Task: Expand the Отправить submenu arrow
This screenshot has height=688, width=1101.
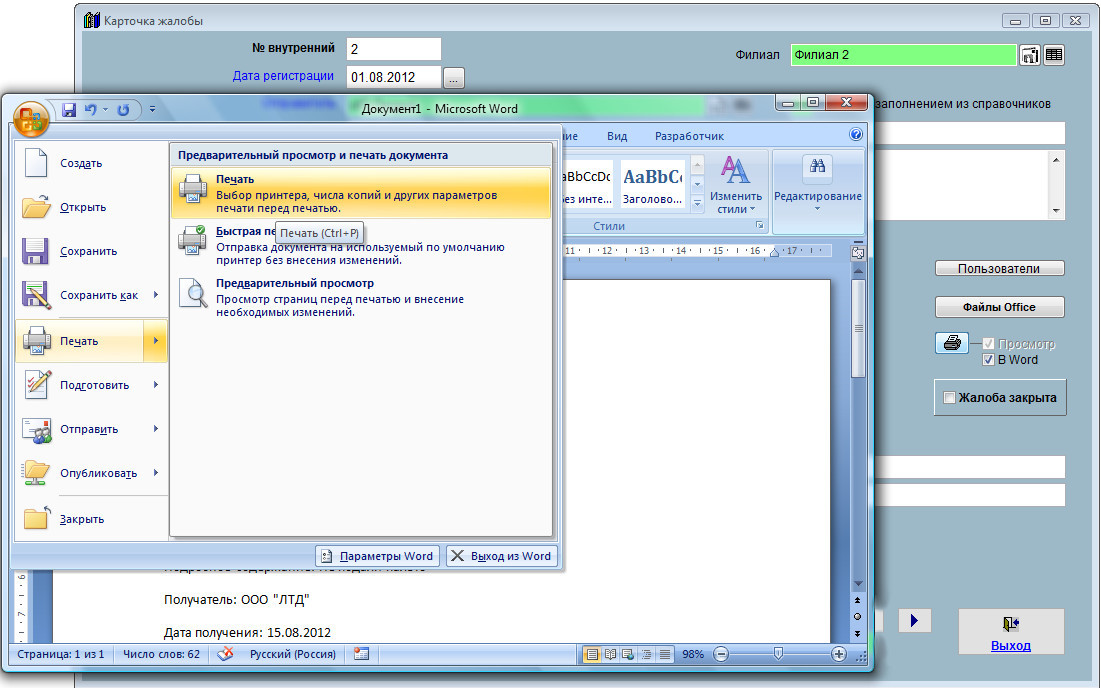Action: click(x=156, y=429)
